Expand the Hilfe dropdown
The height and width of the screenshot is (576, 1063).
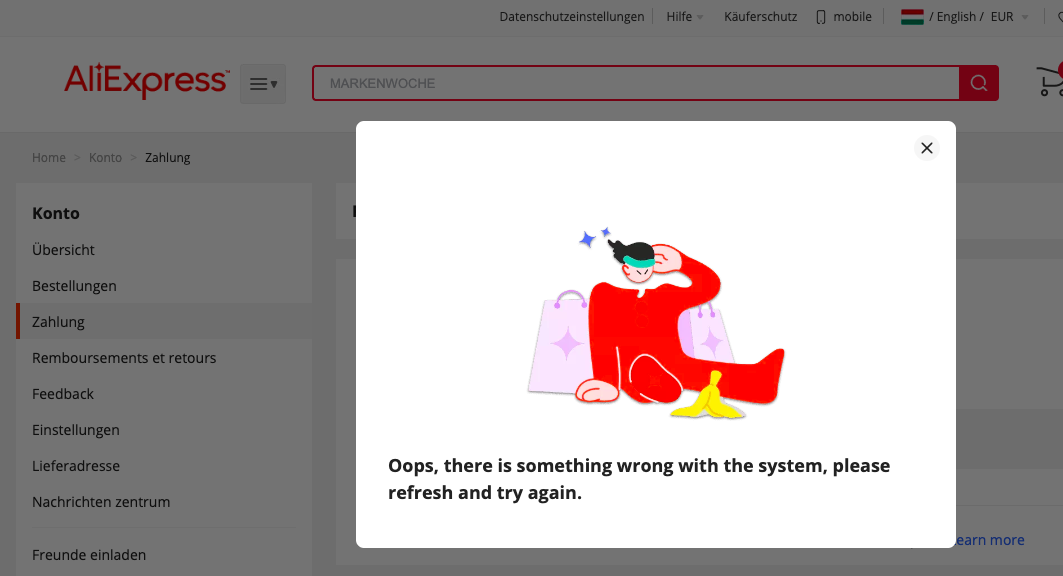tap(685, 17)
